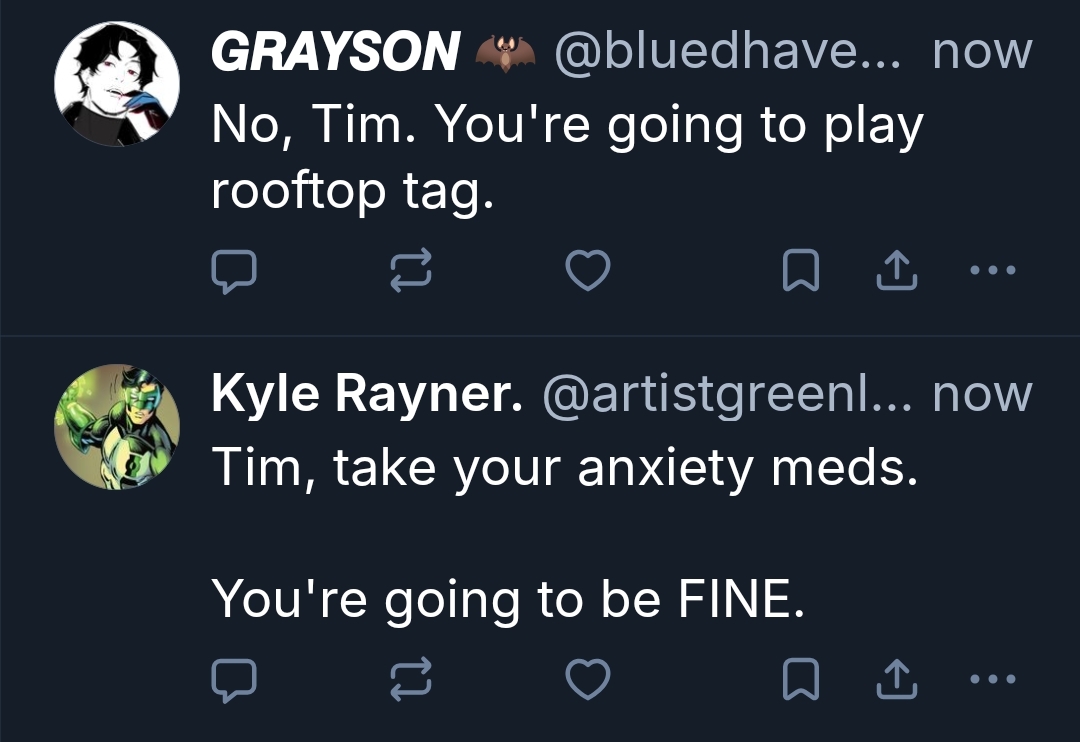Like Kyle Rayner's tweet
The width and height of the screenshot is (1080, 742).
pos(587,680)
